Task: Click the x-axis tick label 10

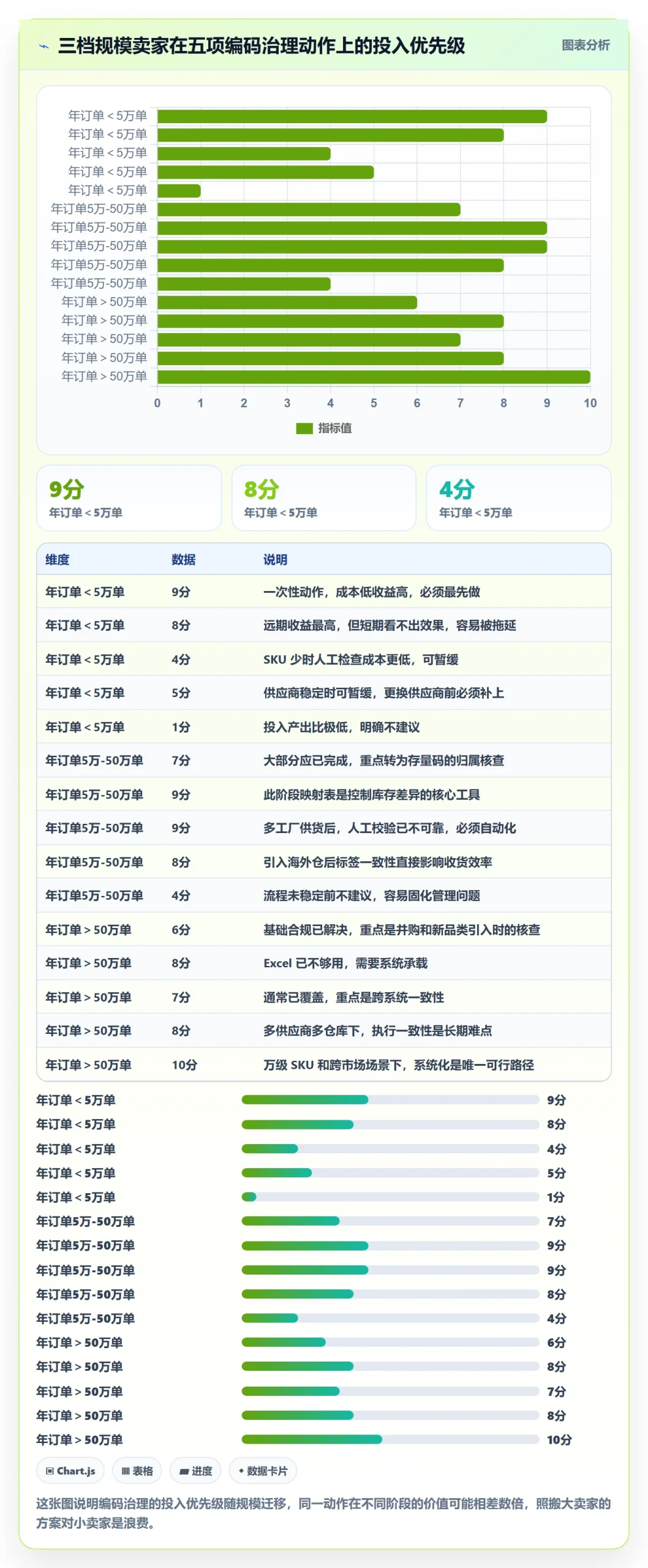Action: [x=590, y=403]
